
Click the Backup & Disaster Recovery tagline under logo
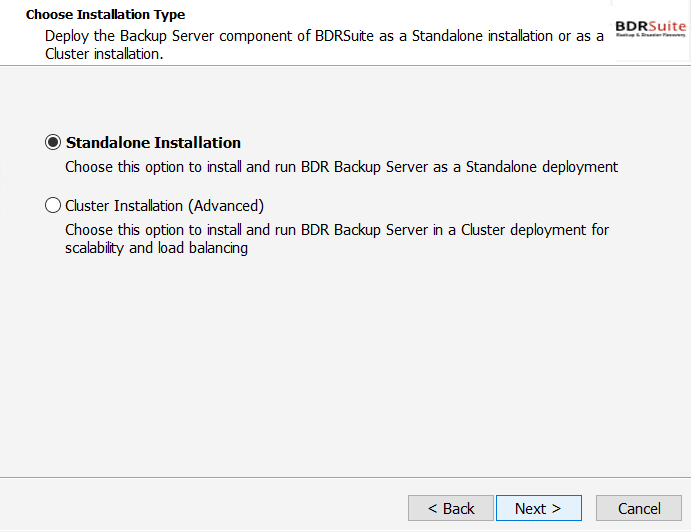pos(650,35)
